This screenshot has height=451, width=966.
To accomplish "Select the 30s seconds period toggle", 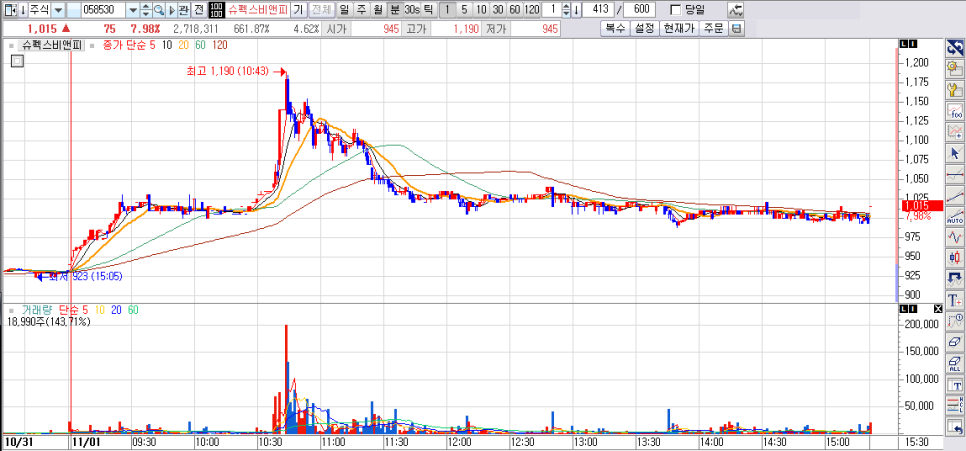I will (412, 10).
